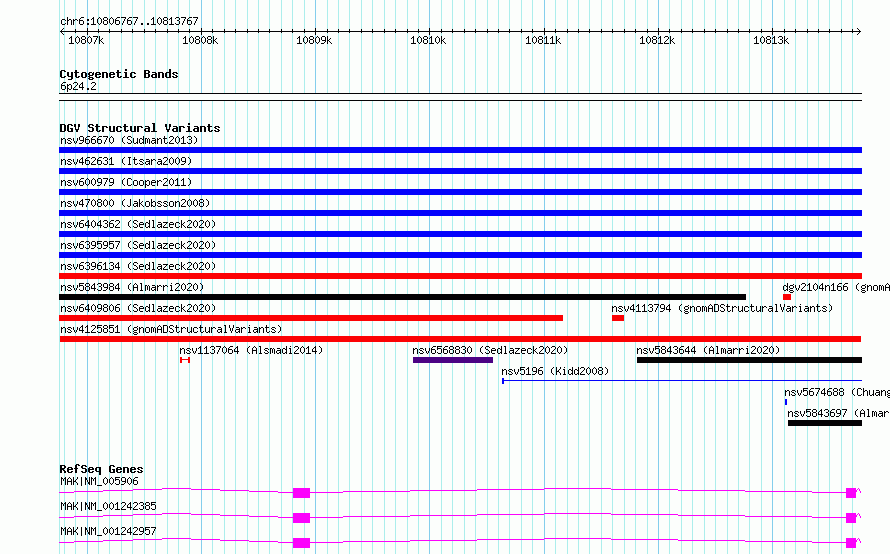Open the MAK|NM_005906 transcript label

(99, 481)
